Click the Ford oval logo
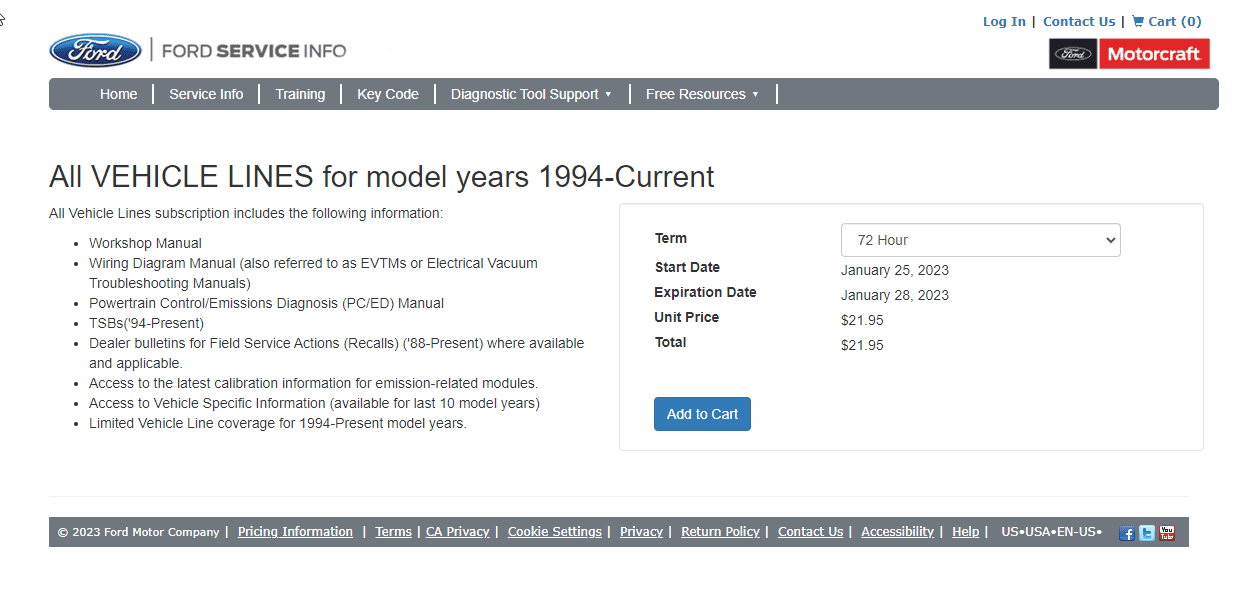The height and width of the screenshot is (594, 1247). point(95,50)
